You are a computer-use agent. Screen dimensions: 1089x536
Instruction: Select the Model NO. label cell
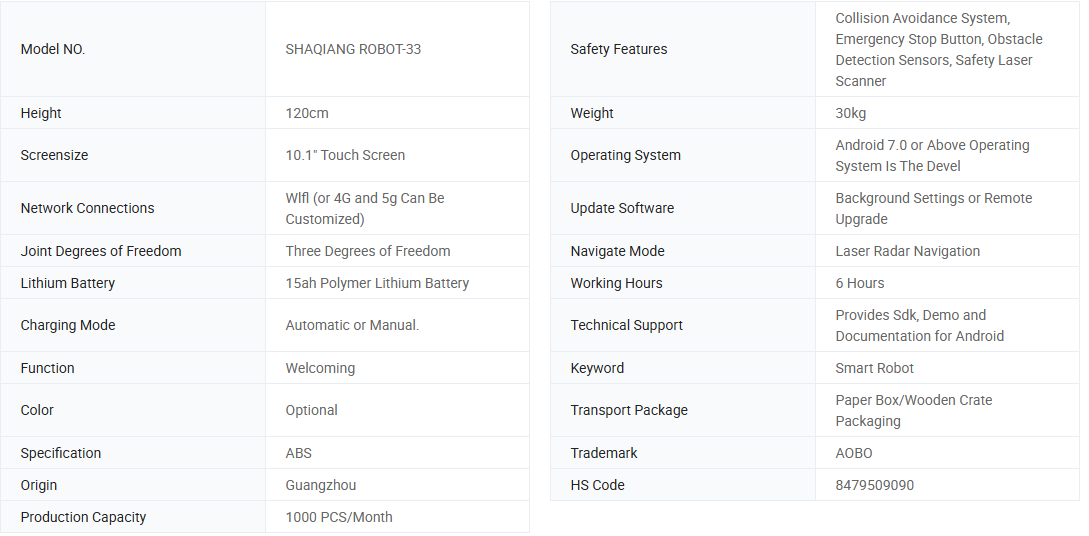[x=53, y=49]
